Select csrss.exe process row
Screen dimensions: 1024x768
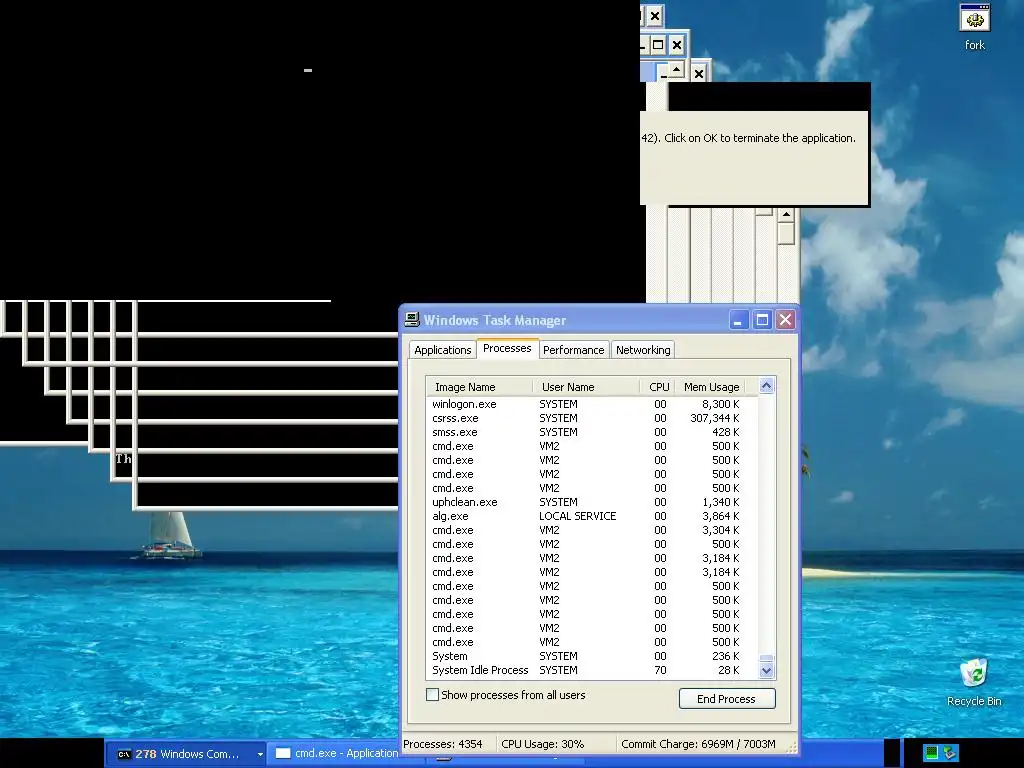tap(592, 418)
